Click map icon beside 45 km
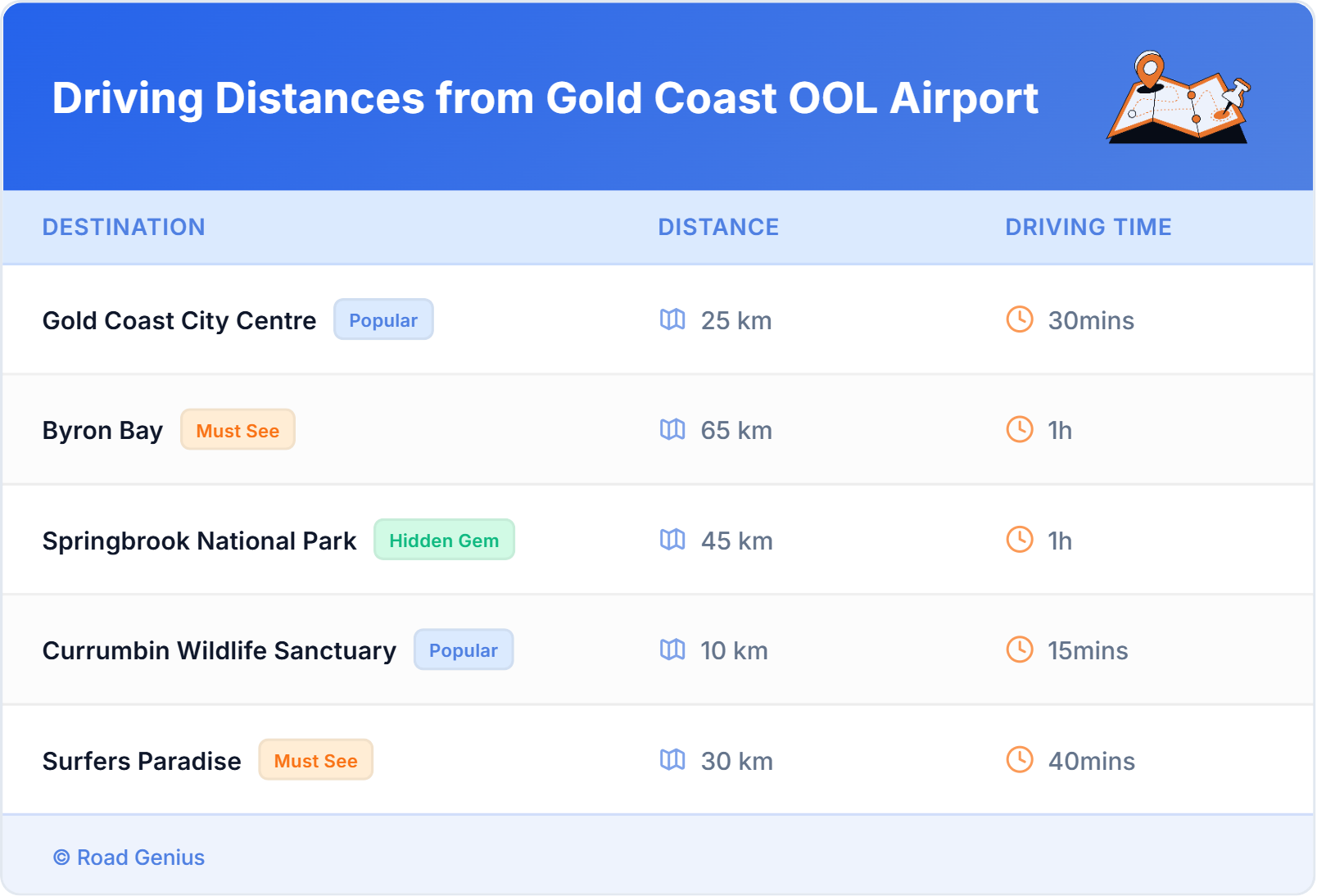1317x896 pixels. click(x=672, y=540)
